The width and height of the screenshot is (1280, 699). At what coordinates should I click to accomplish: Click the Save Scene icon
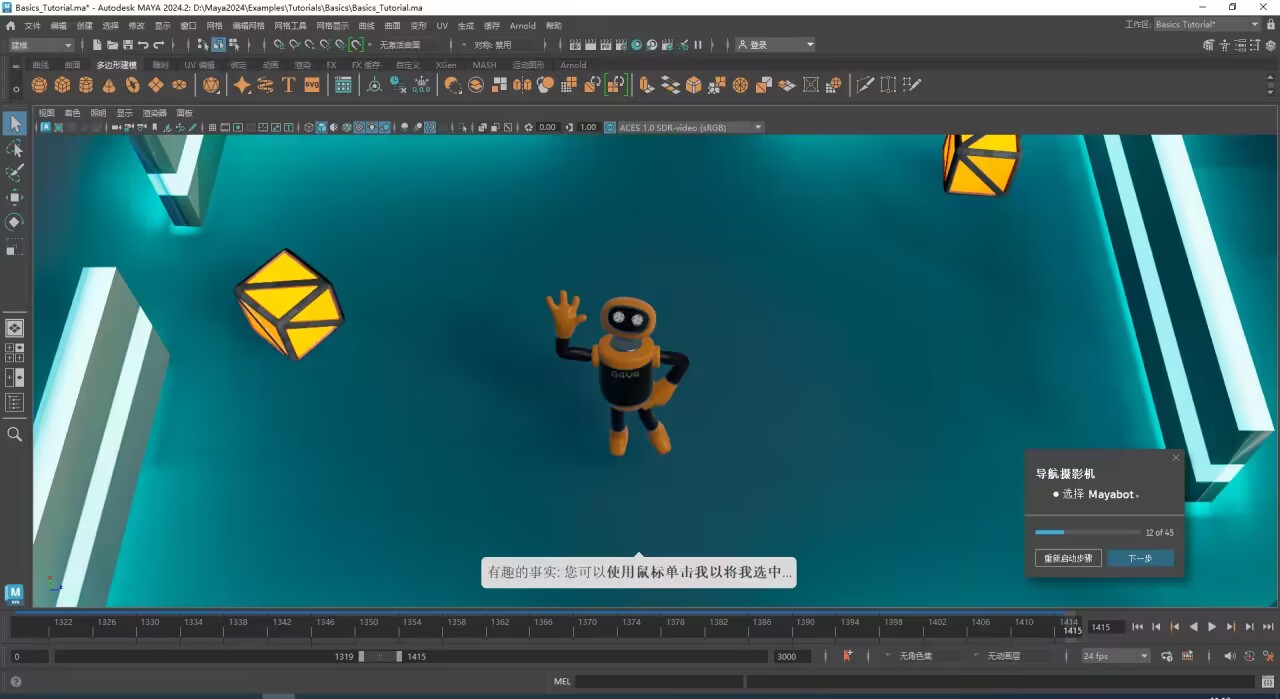[x=128, y=45]
